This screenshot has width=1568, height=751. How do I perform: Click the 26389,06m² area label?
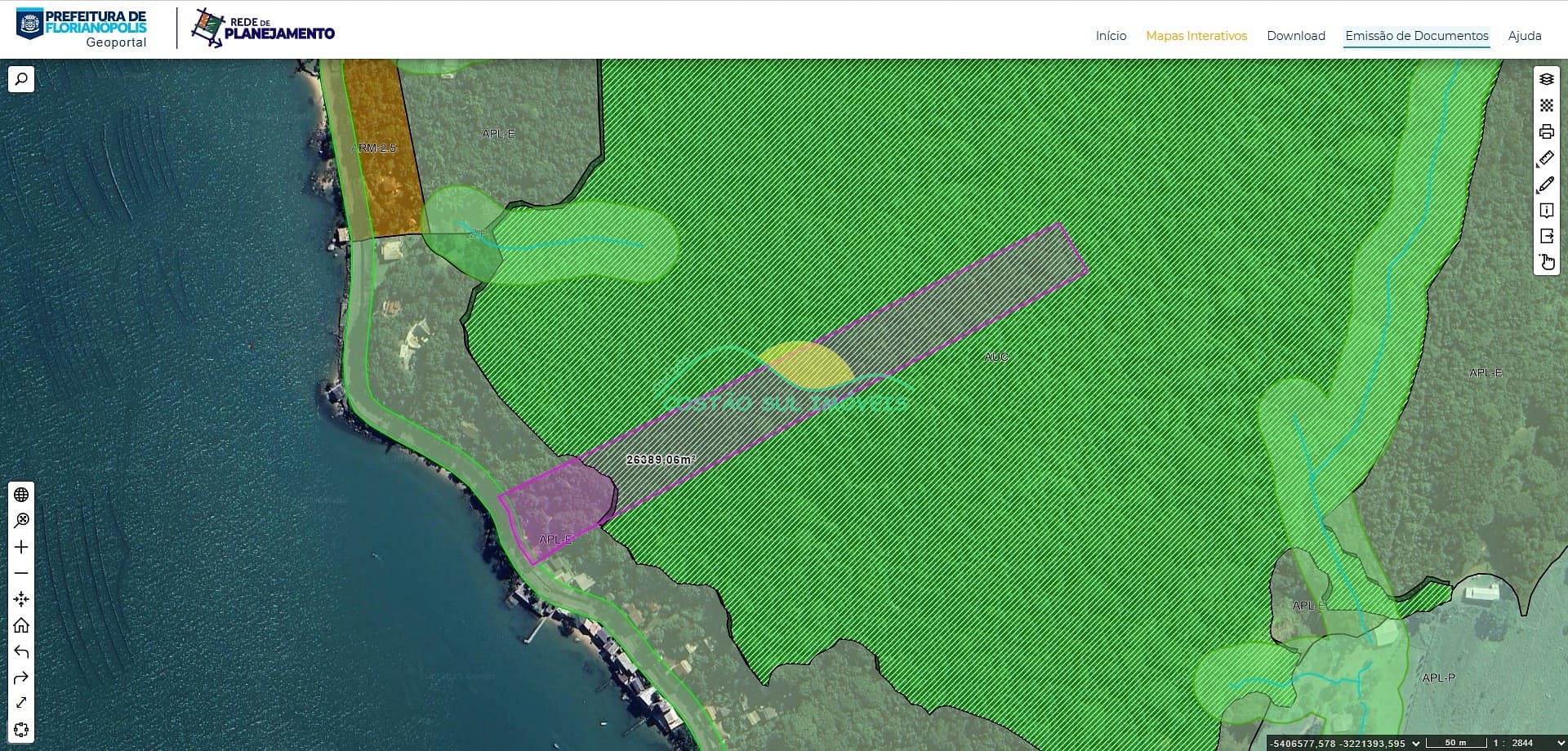661,460
